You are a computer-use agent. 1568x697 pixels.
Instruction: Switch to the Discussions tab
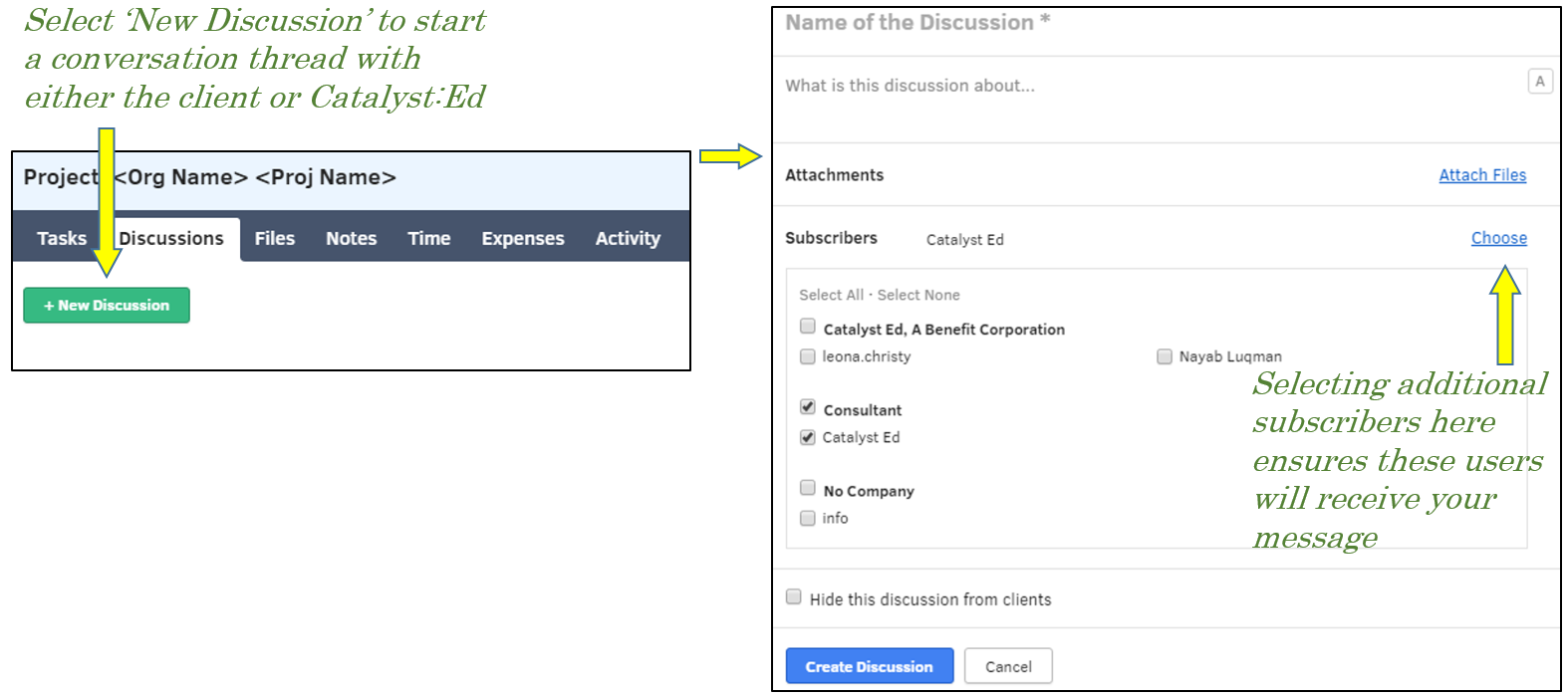(171, 239)
